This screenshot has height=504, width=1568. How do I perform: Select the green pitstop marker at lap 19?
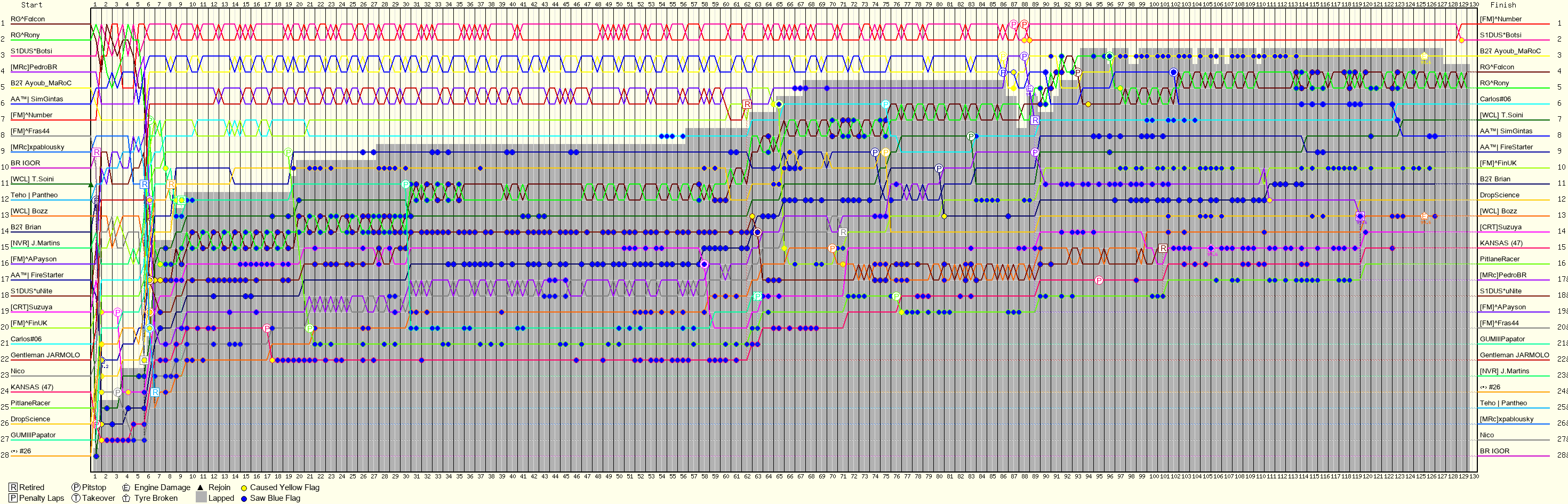288,152
